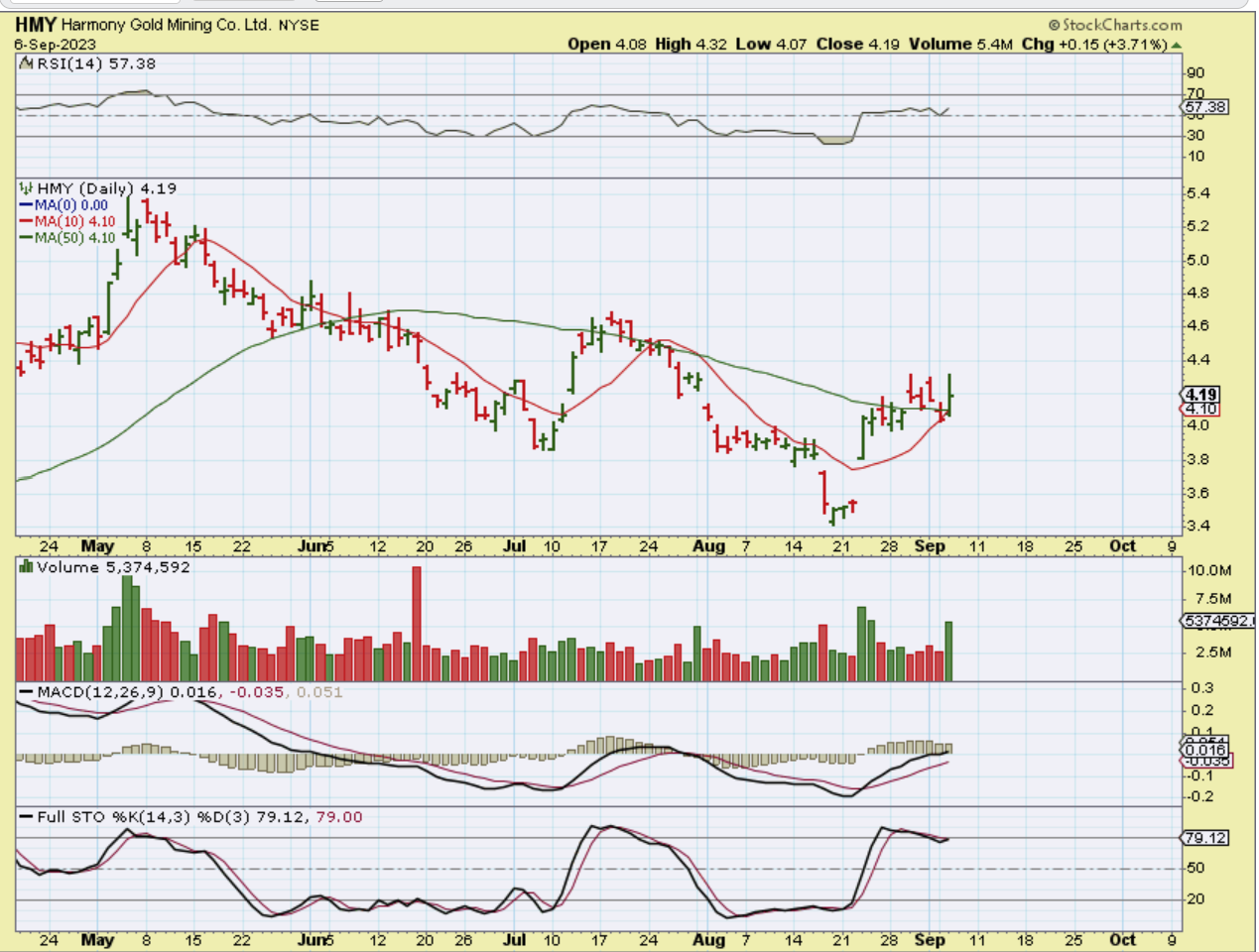Click the HMY (Daily) bar-chart legend icon

[27, 188]
